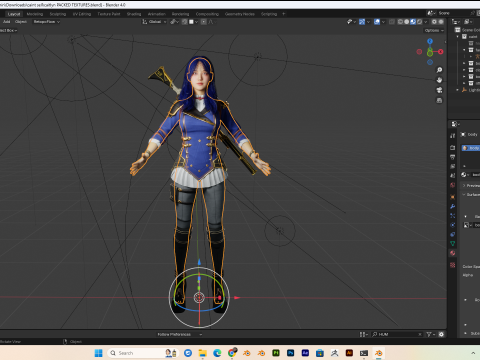This screenshot has width=480, height=360.
Task: Toggle snapping magnet icon
Action: coord(184,22)
